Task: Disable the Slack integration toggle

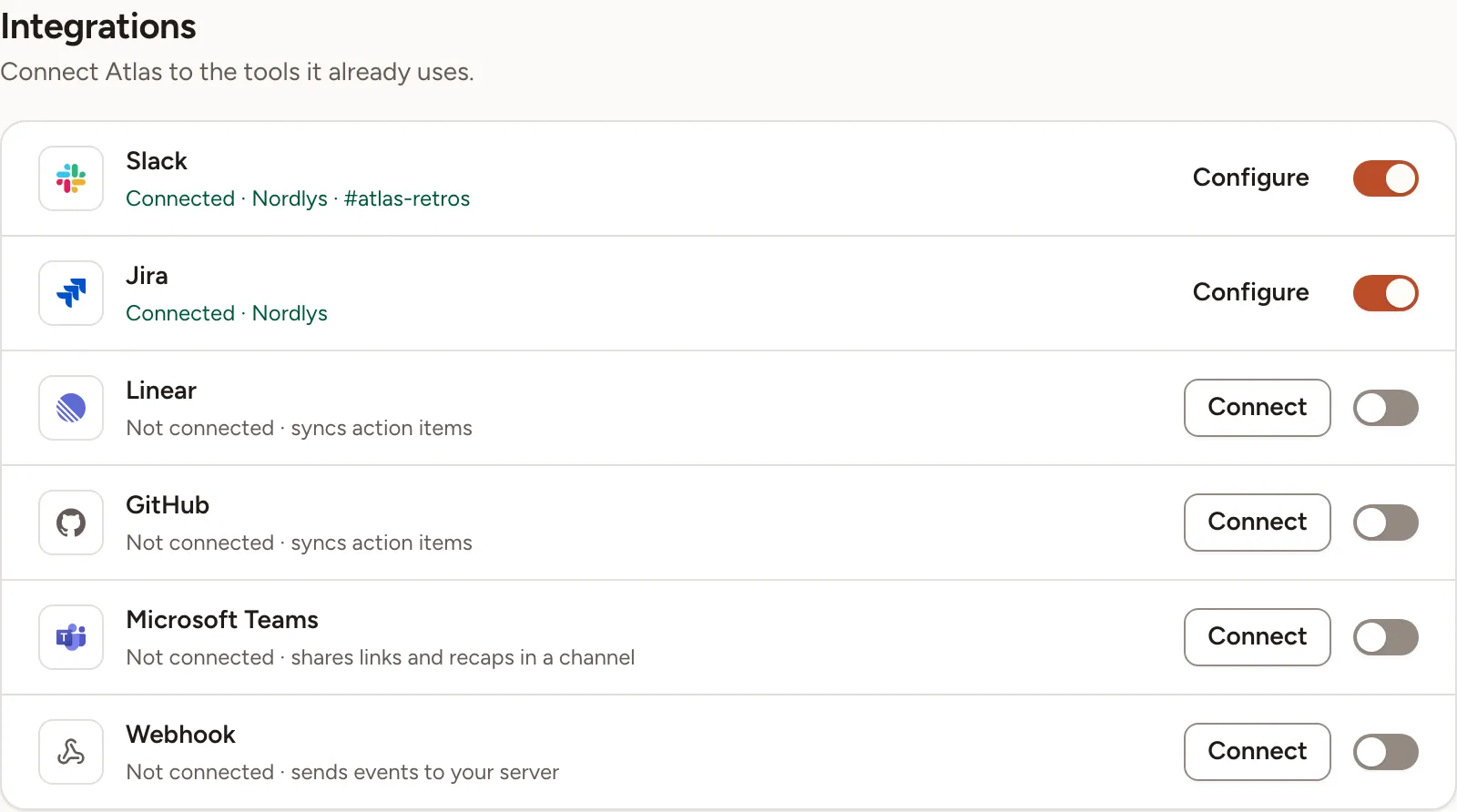Action: coord(1386,178)
